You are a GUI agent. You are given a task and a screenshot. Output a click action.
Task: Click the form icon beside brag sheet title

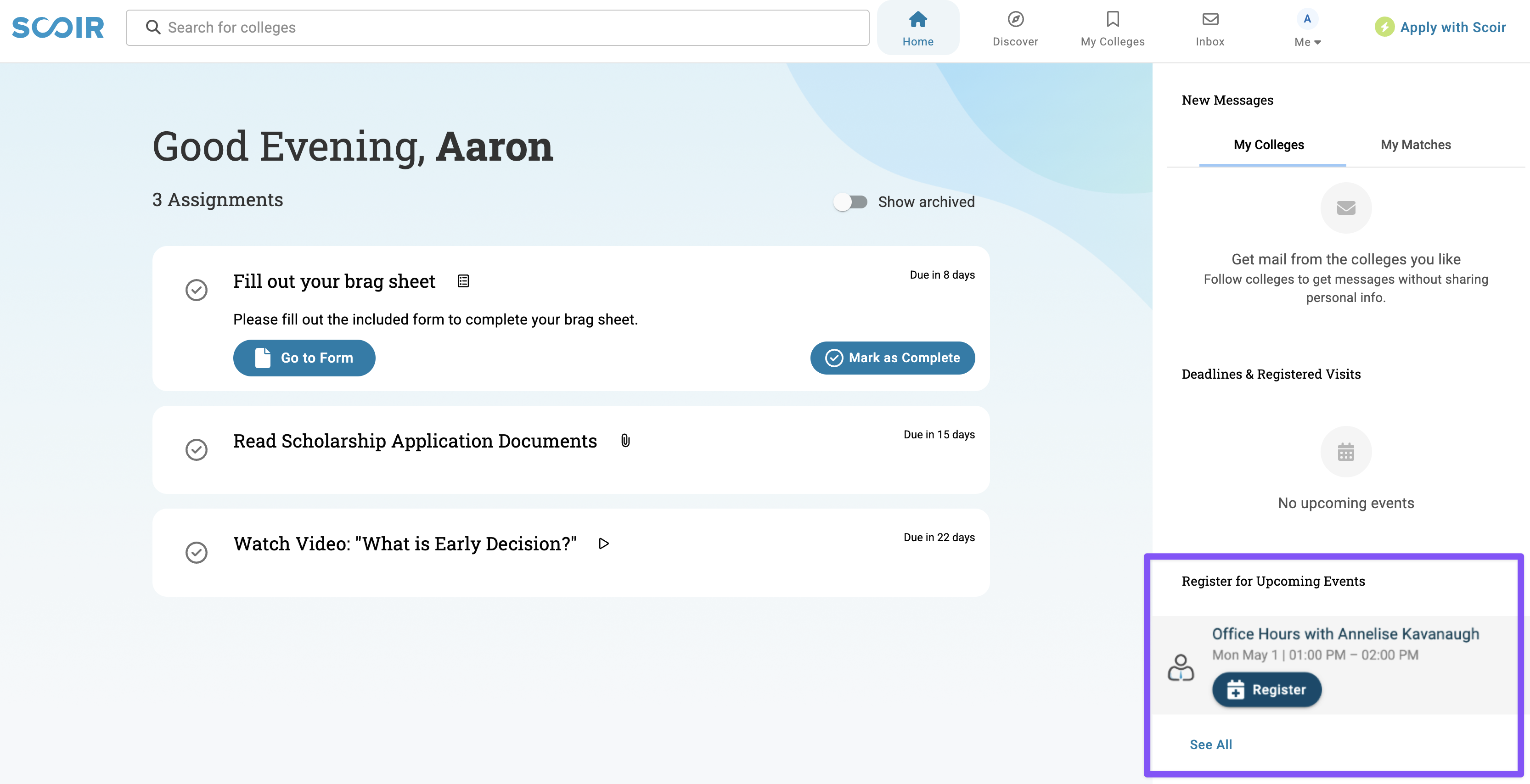[x=463, y=281]
